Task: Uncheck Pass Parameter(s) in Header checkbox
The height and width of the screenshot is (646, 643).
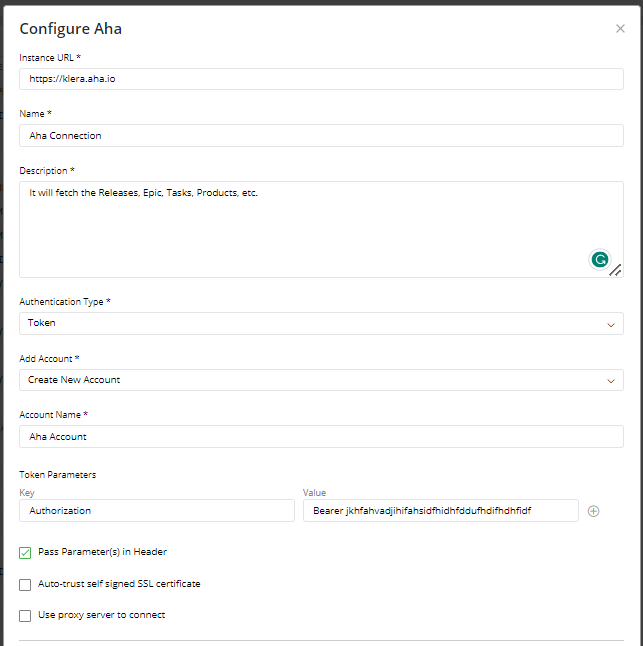Action: click(x=25, y=553)
